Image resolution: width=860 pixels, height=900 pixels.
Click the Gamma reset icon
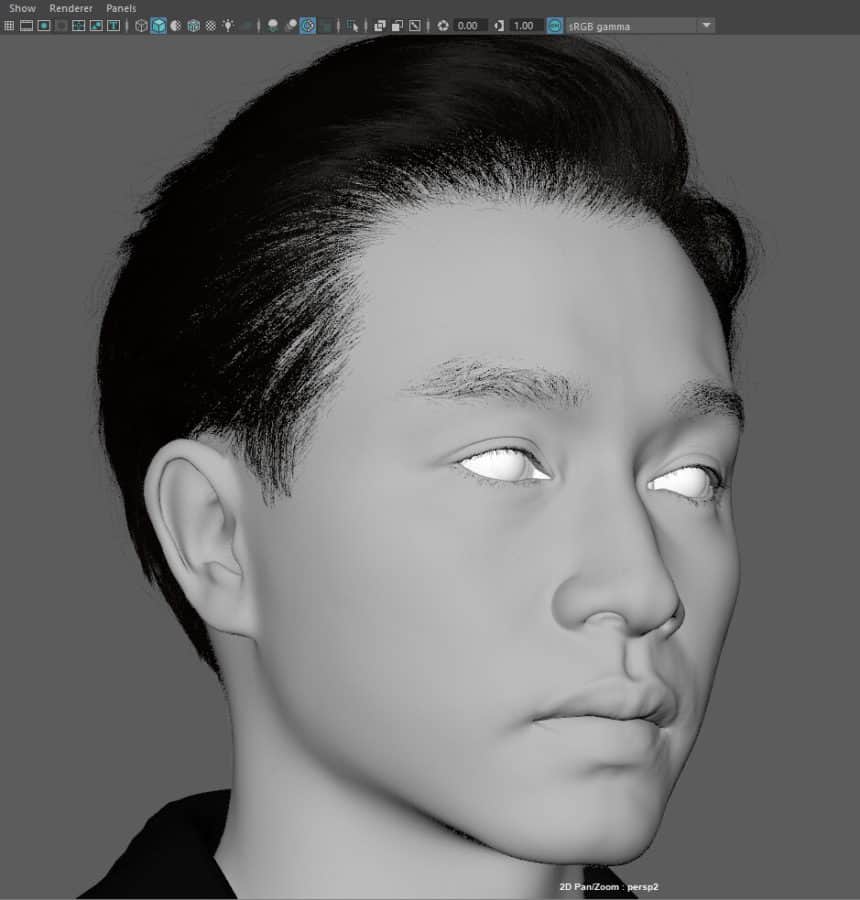498,26
